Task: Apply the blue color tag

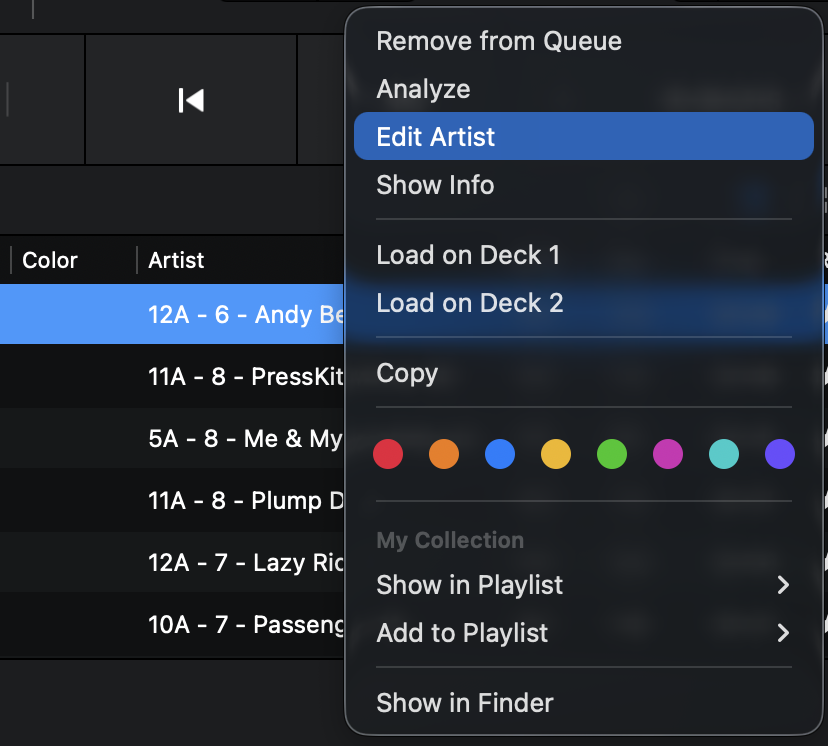Action: point(500,455)
